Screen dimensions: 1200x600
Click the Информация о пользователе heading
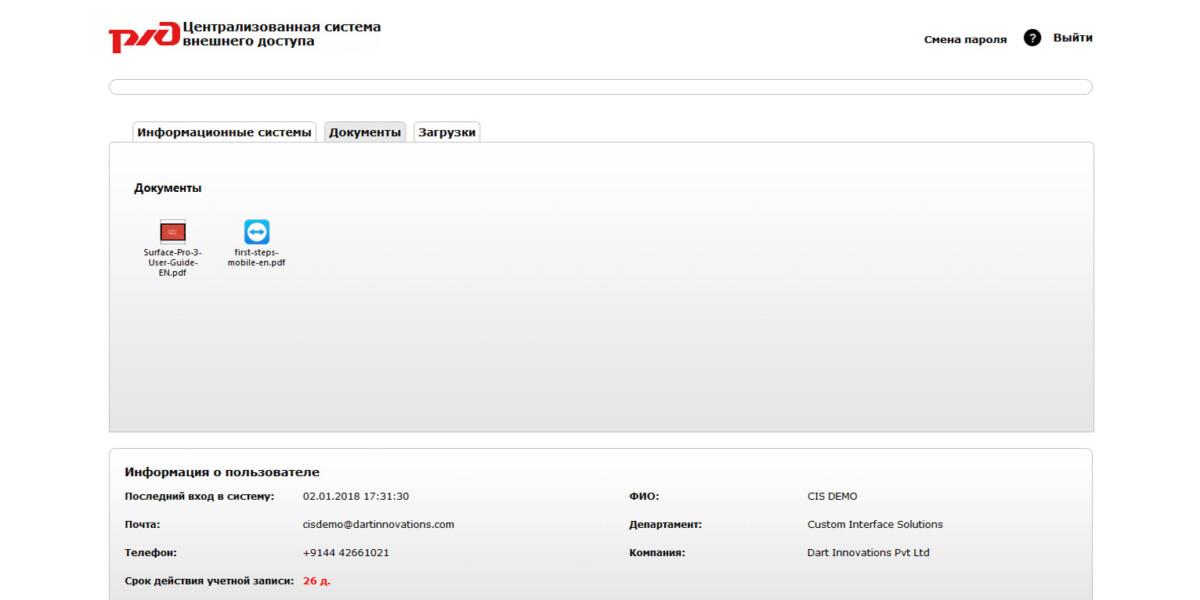[222, 472]
